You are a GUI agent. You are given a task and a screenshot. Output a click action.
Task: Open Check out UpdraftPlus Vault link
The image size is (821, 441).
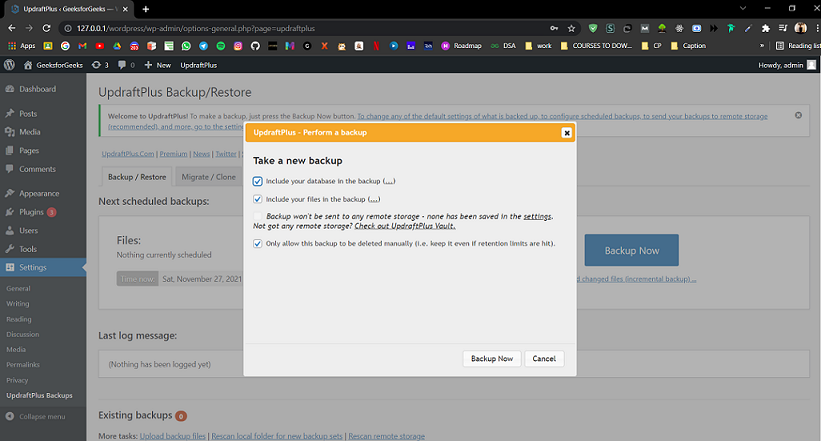point(405,226)
